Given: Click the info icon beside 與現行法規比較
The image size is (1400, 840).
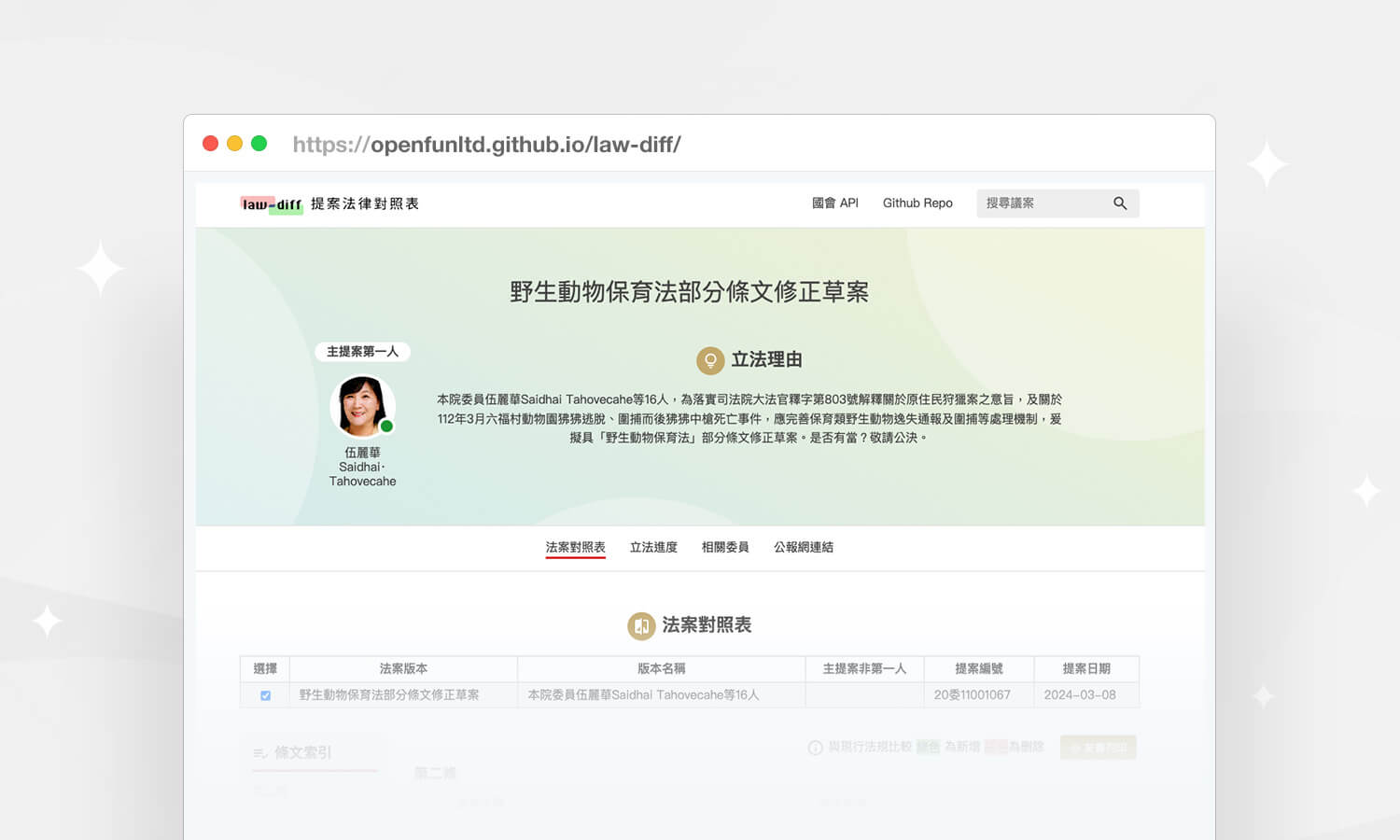Looking at the screenshot, I should [x=815, y=748].
